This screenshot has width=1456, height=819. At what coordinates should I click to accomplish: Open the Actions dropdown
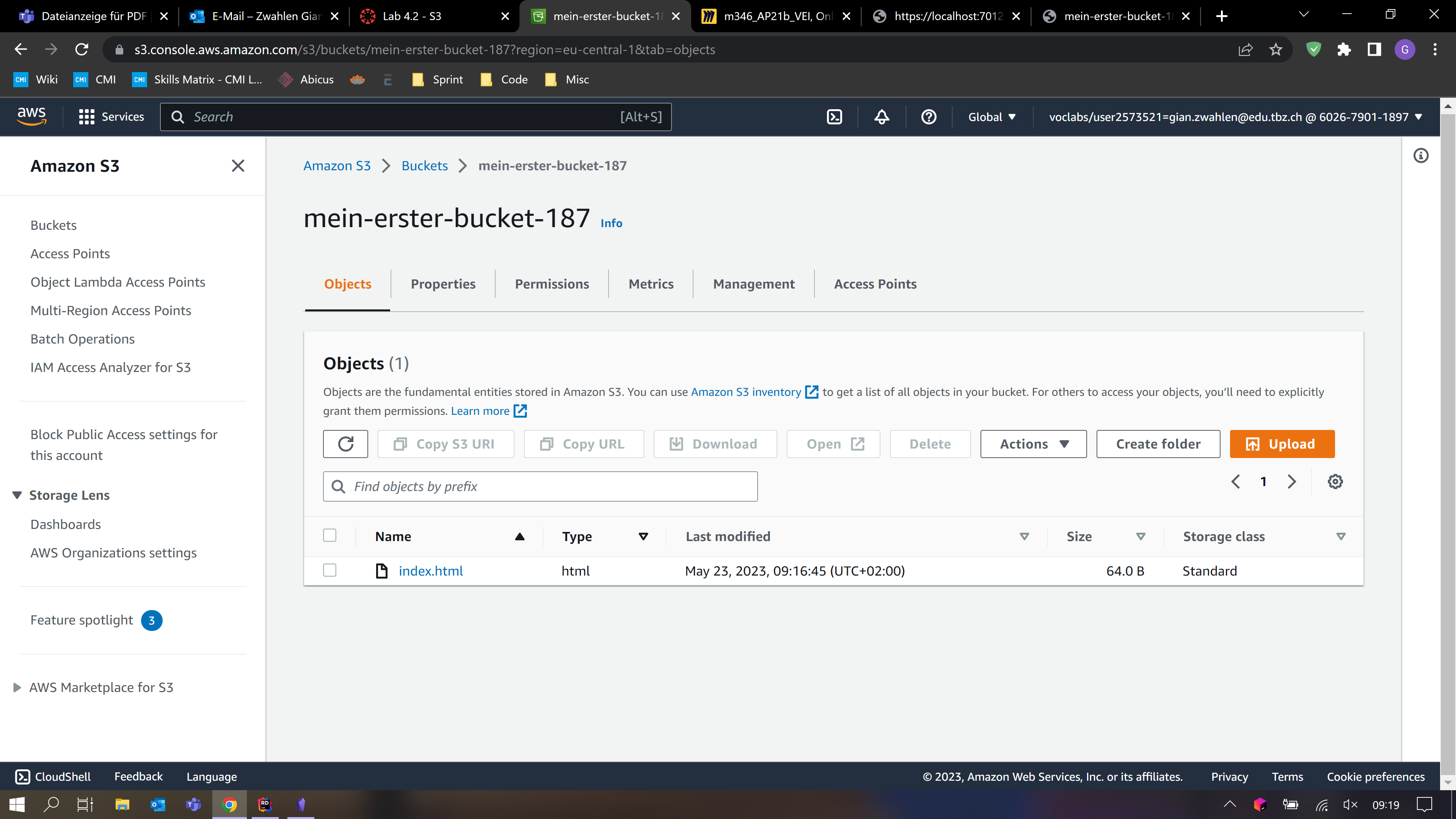point(1033,444)
